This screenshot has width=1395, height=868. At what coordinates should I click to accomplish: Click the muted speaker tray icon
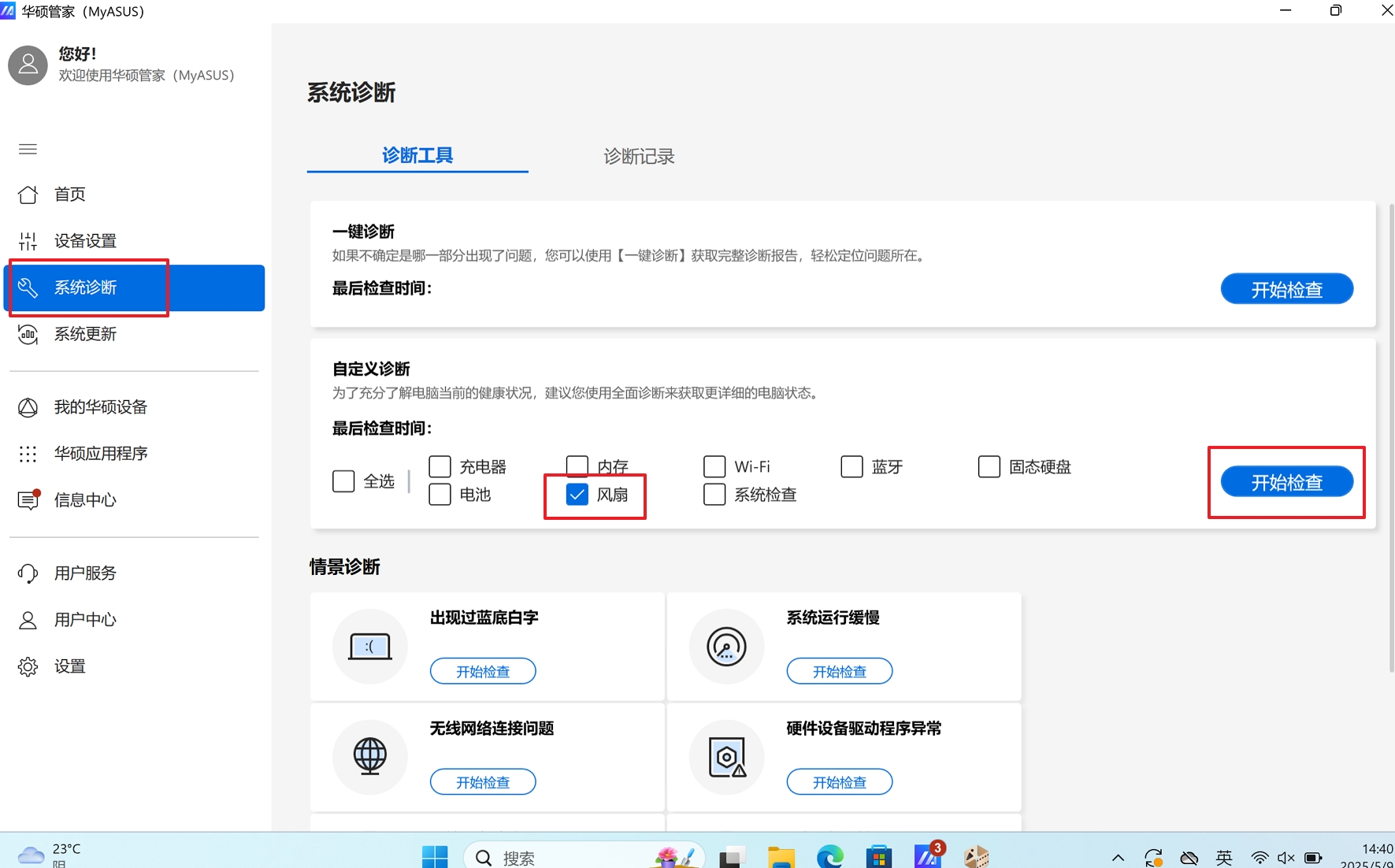pyautogui.click(x=1286, y=857)
